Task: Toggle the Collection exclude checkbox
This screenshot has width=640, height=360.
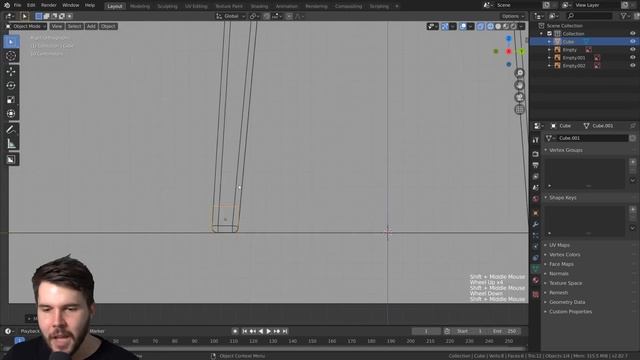Action: click(549, 33)
